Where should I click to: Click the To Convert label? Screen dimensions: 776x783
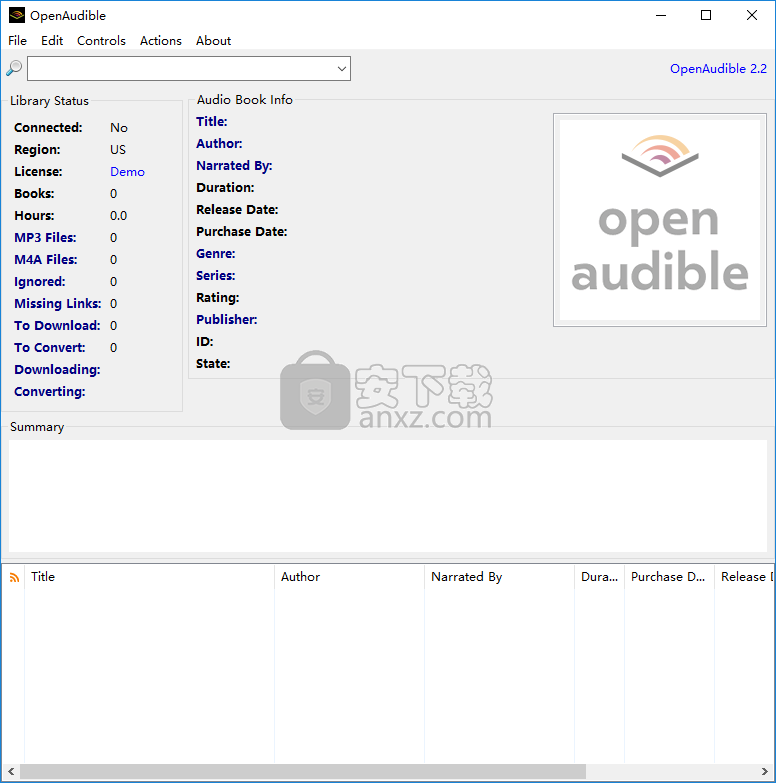50,348
